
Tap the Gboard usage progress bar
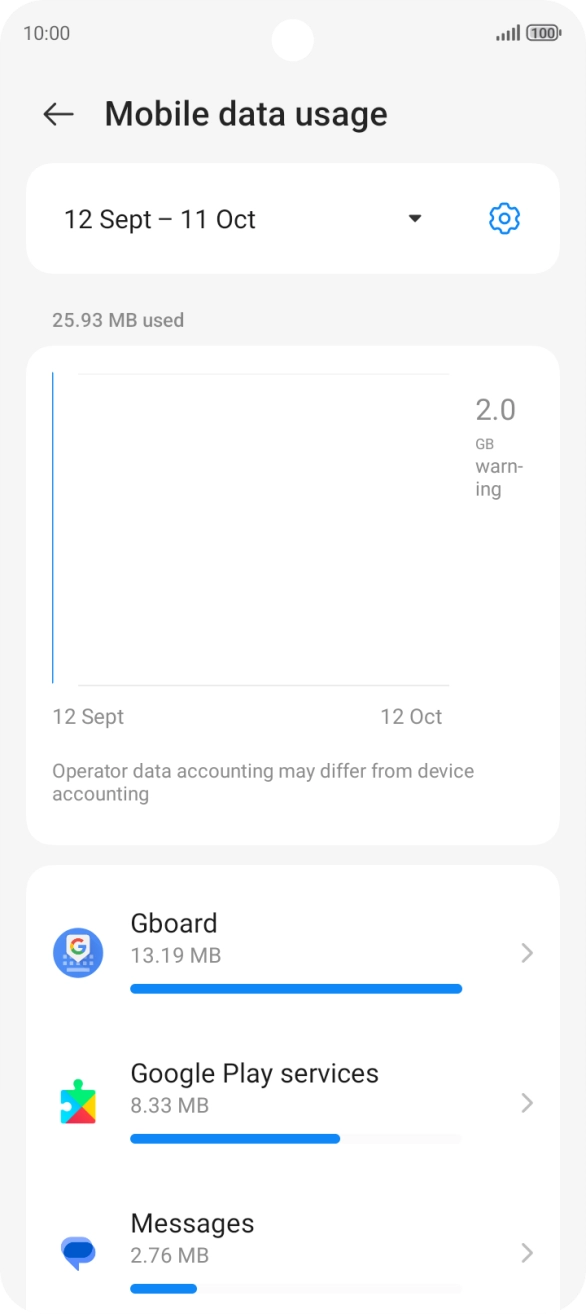coord(296,988)
